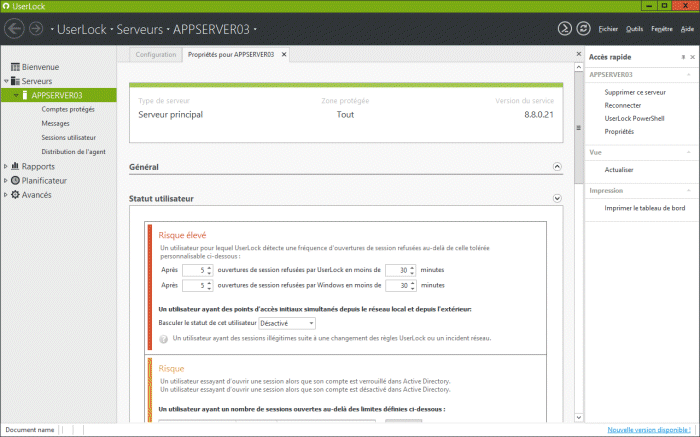Switch to the Configuration tab

(x=156, y=54)
